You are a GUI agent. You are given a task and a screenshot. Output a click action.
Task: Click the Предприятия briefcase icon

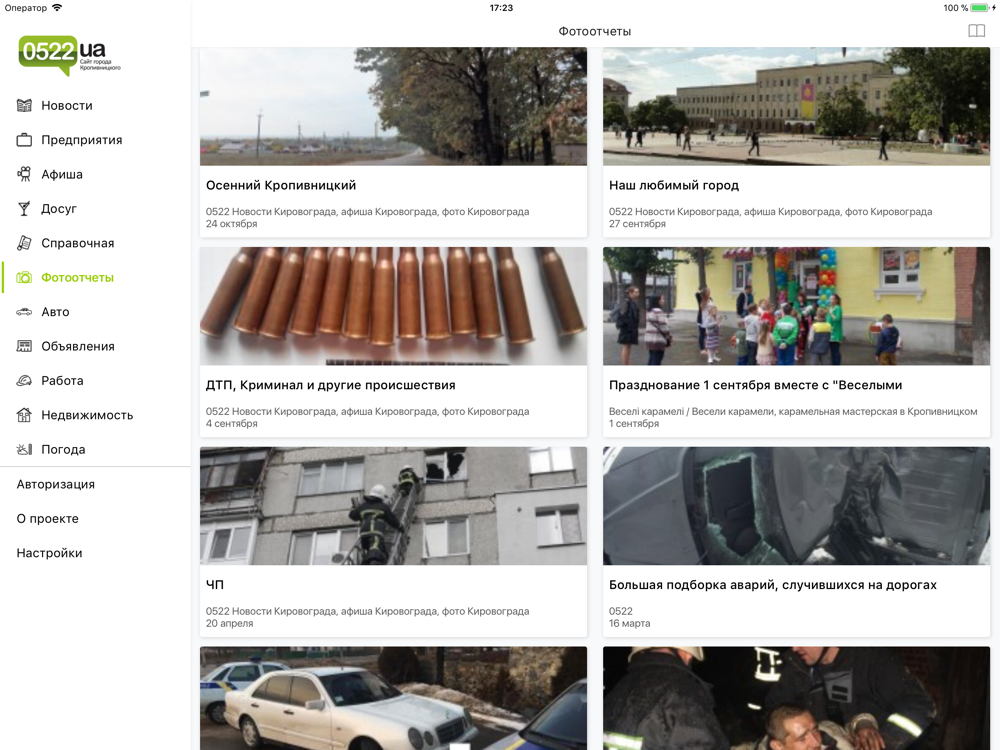(x=24, y=140)
